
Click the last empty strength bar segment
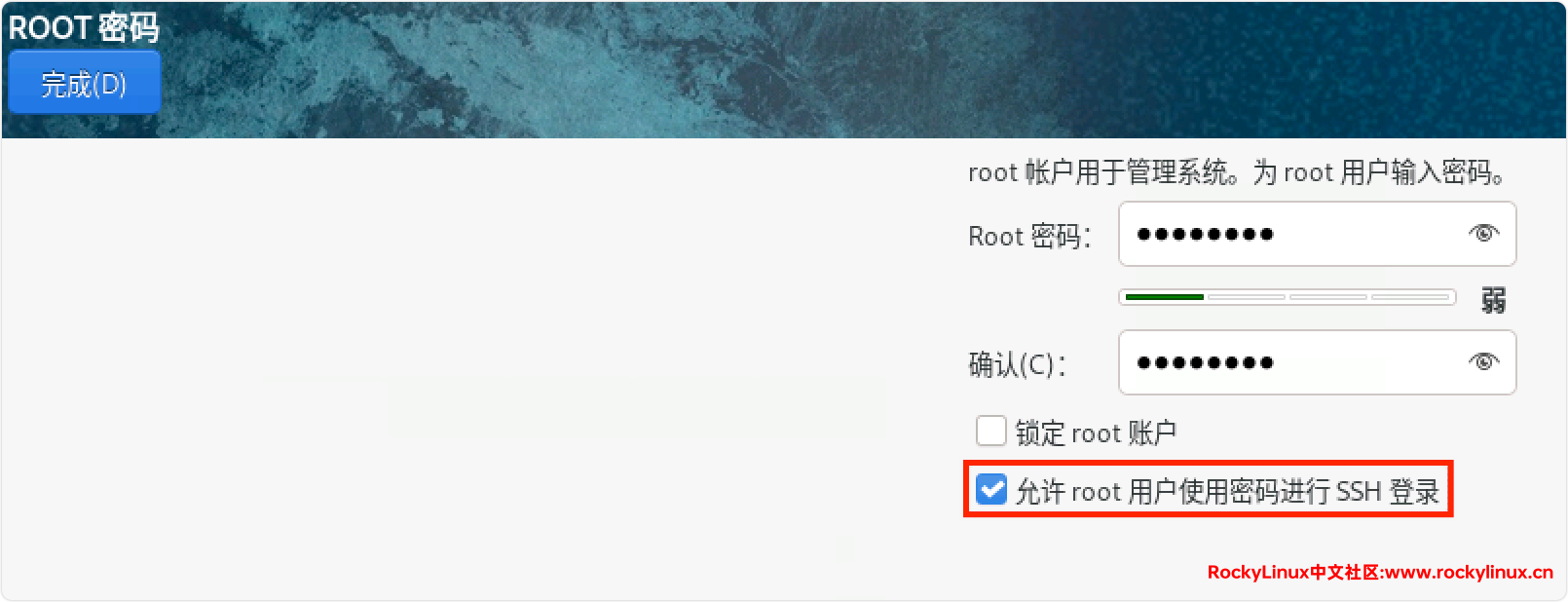(x=1410, y=296)
